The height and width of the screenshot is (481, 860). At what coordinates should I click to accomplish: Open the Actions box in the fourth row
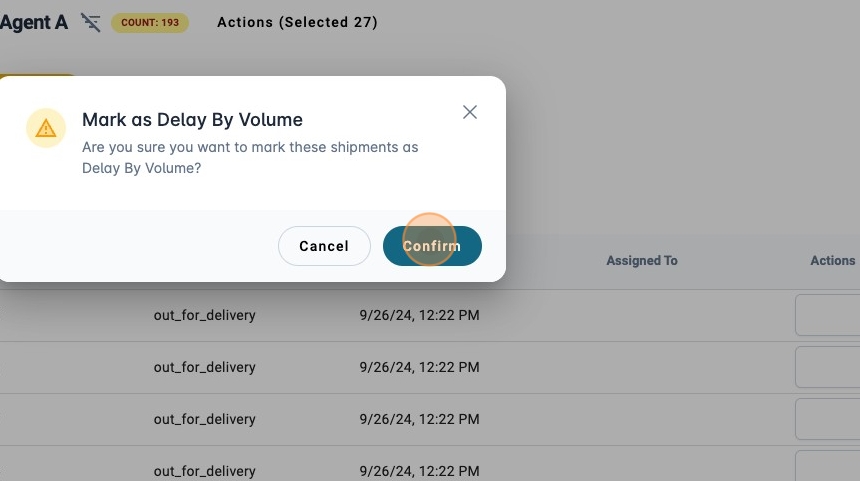pyautogui.click(x=828, y=468)
